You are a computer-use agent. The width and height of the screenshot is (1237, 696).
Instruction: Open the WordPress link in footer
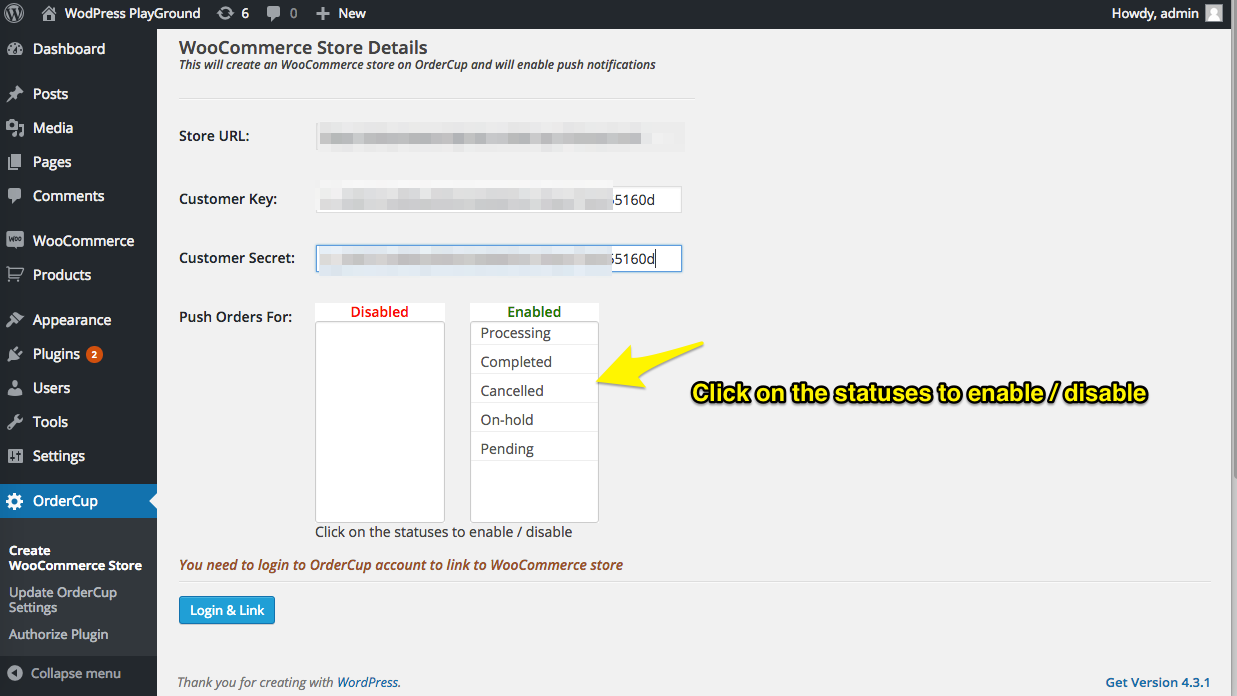tap(367, 682)
